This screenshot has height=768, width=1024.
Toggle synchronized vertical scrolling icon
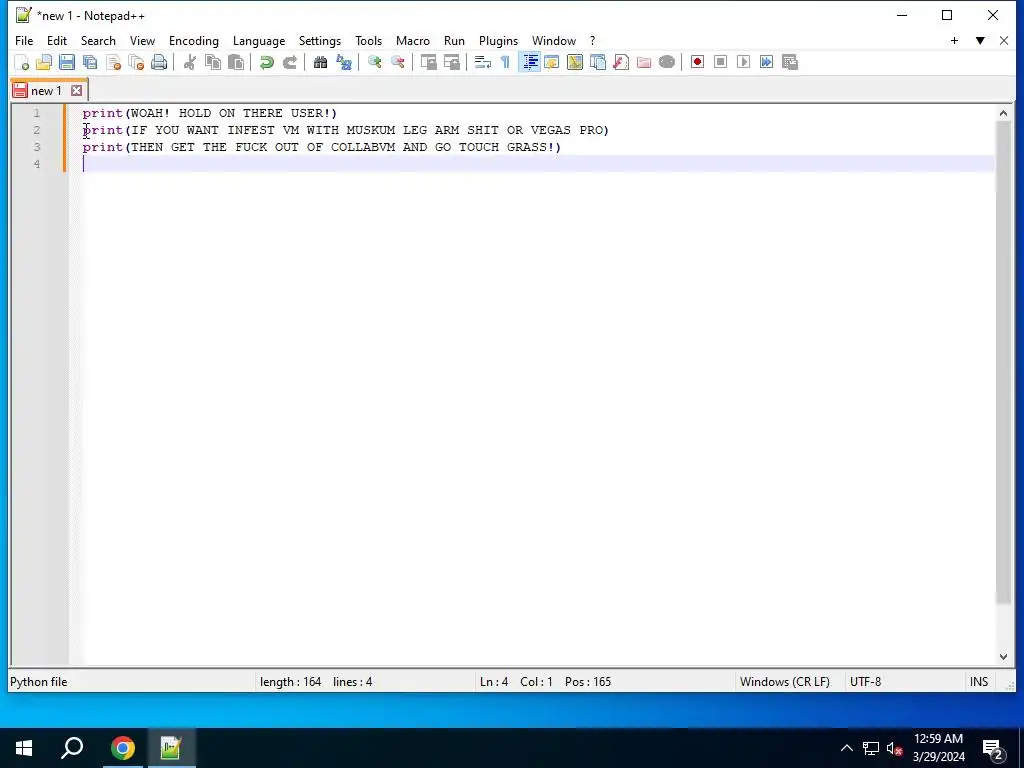pos(428,62)
